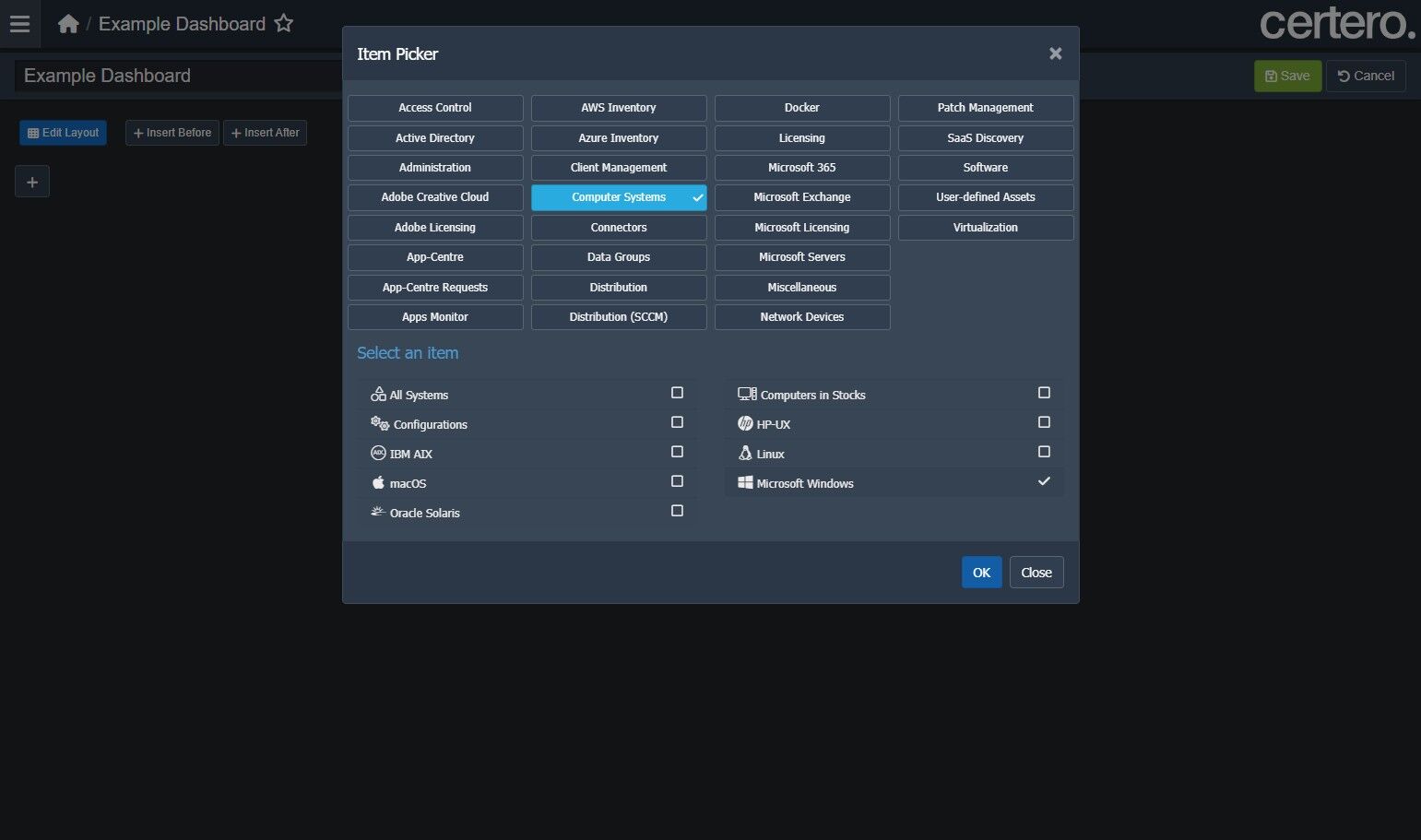Select the Data Groups category
1421x840 pixels.
point(619,257)
